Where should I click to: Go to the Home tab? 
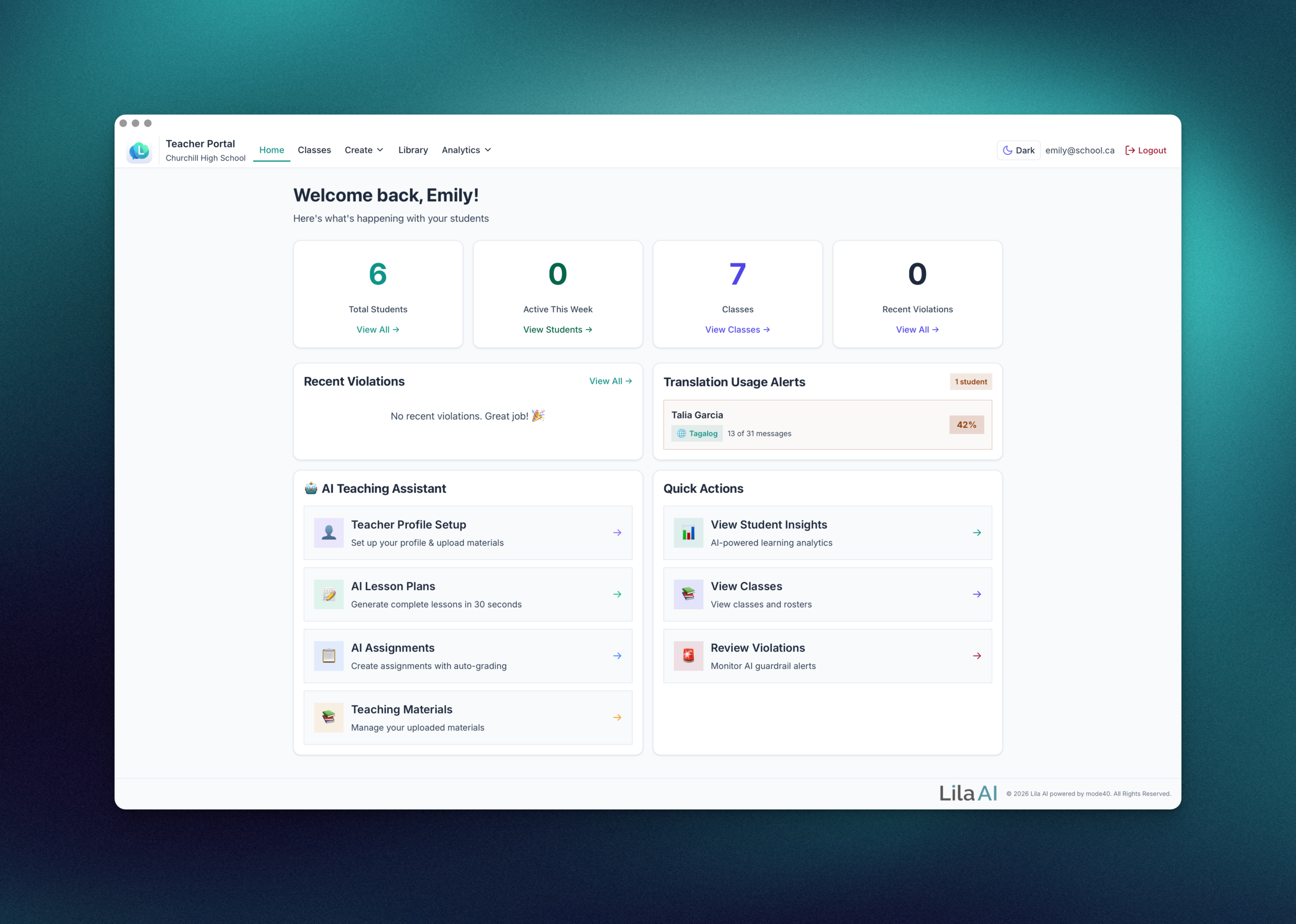click(x=271, y=150)
